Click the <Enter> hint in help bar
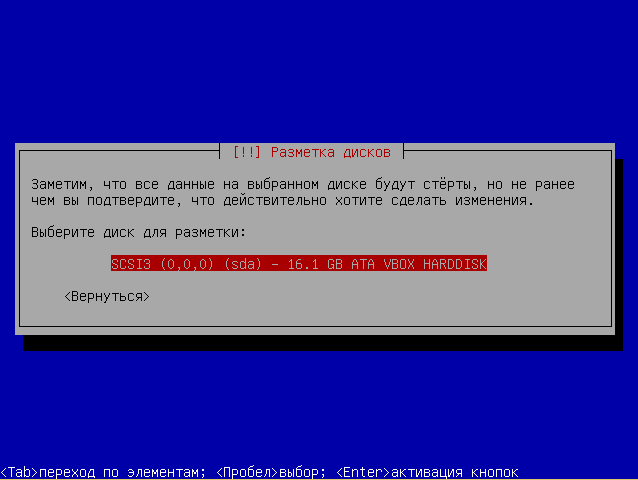The image size is (638, 480). point(363,472)
